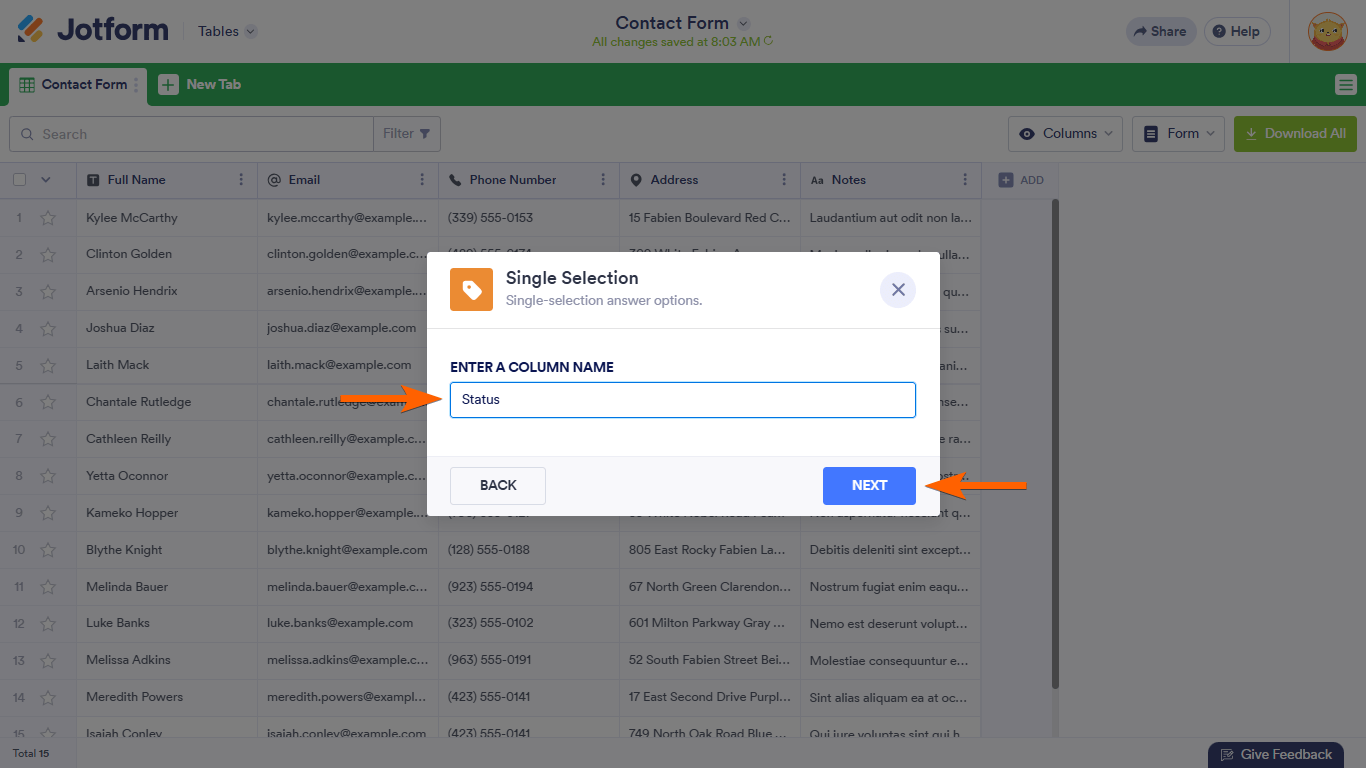The width and height of the screenshot is (1366, 768).
Task: Click into the Search field
Action: tap(191, 134)
